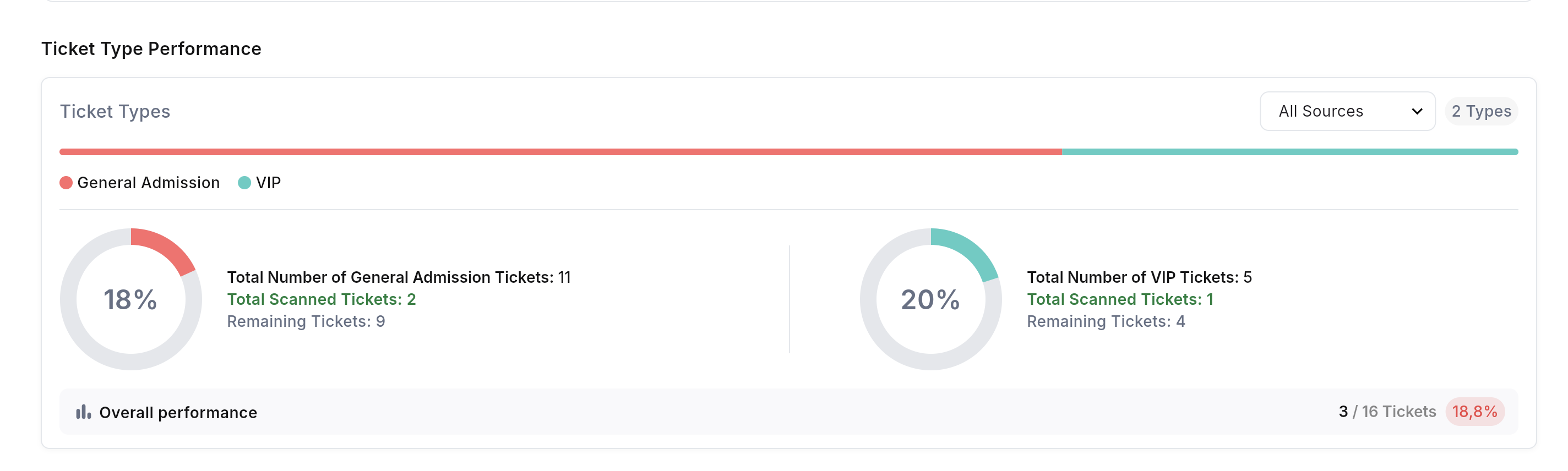This screenshot has width=1568, height=471.
Task: Click the 18,8% performance badge
Action: [1474, 412]
